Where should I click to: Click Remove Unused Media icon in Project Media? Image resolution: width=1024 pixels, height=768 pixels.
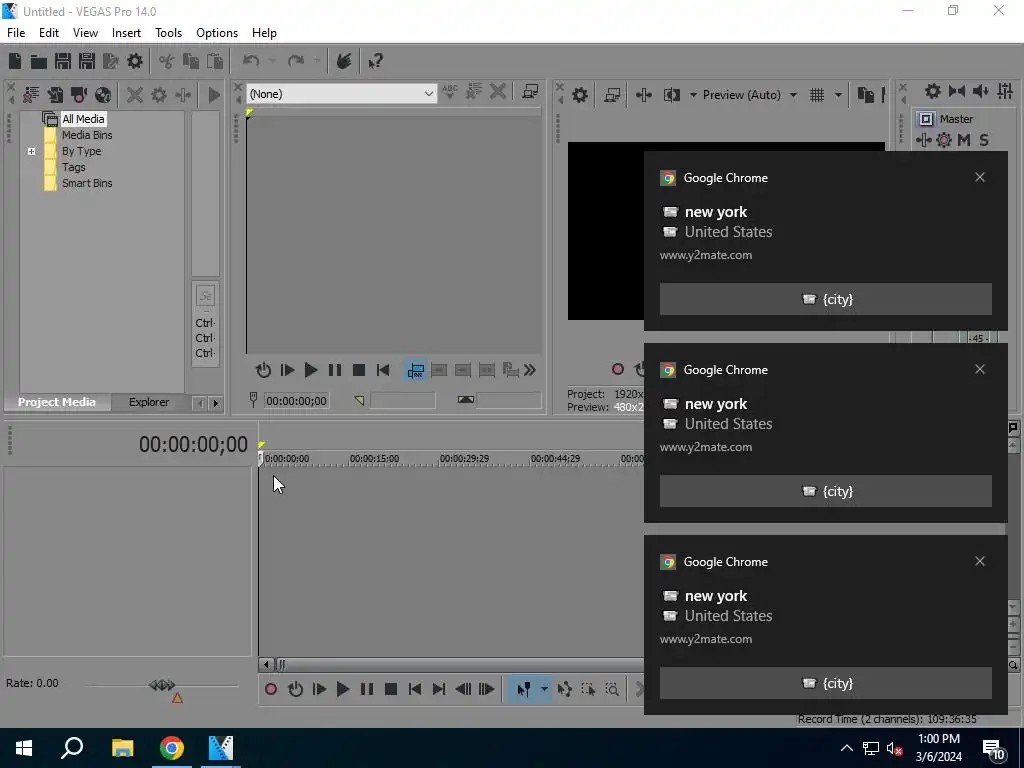(x=31, y=95)
